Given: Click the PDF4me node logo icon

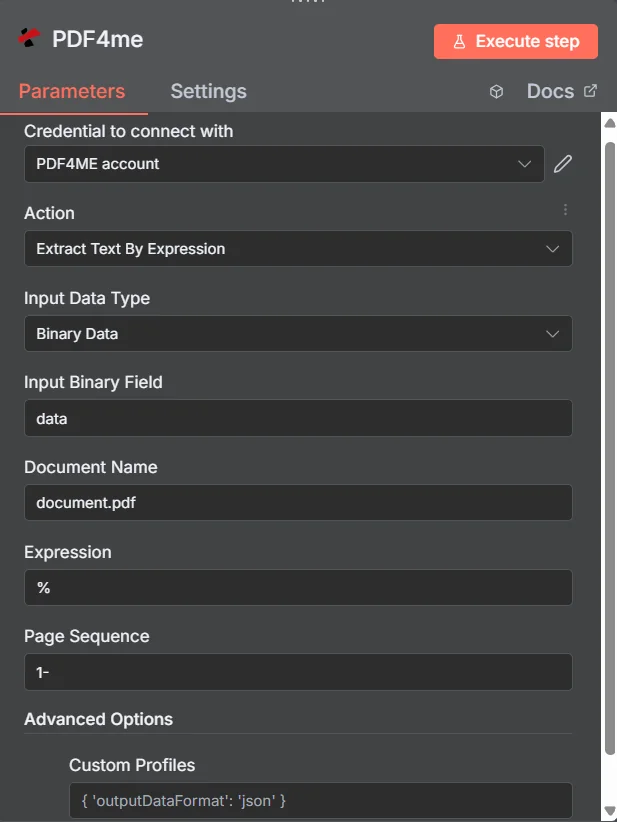Looking at the screenshot, I should point(29,38).
